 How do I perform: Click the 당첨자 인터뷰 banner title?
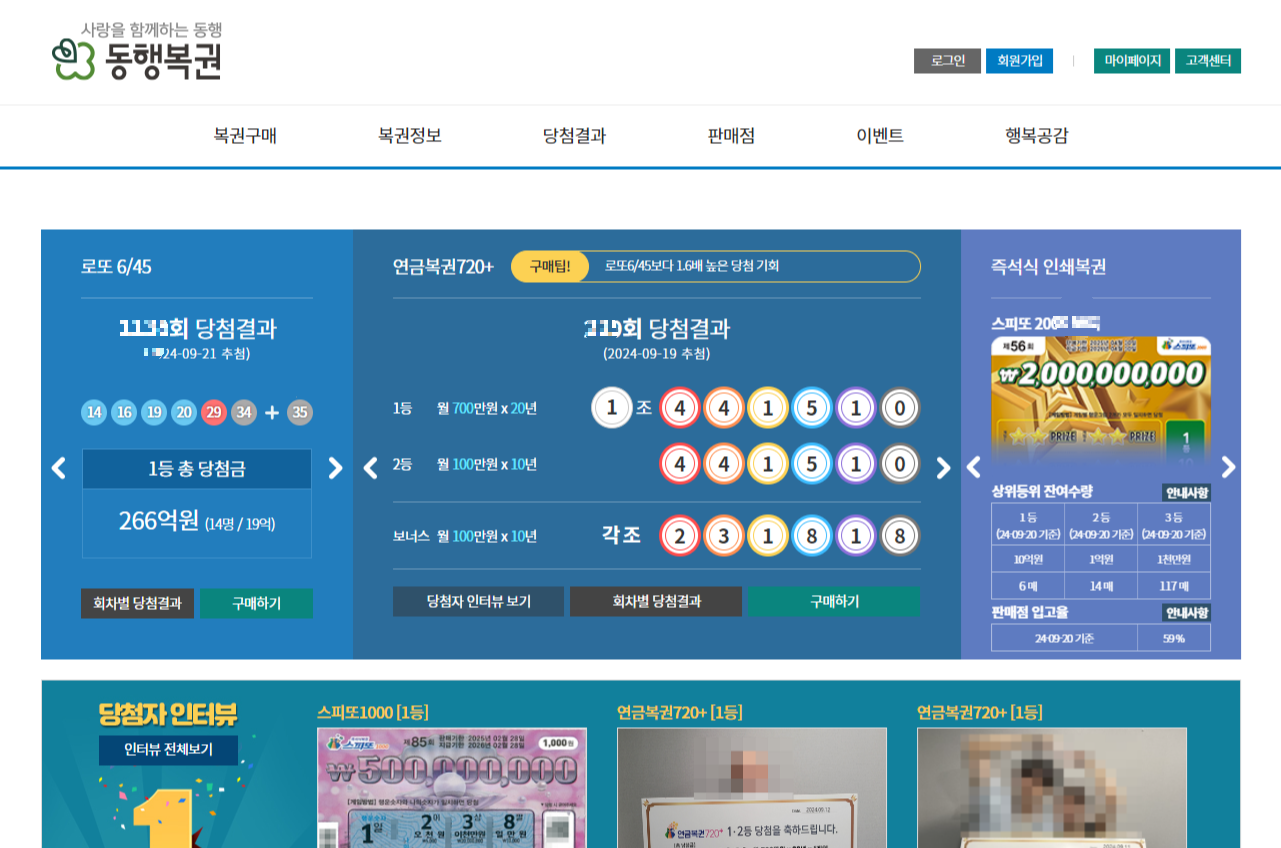pos(168,714)
